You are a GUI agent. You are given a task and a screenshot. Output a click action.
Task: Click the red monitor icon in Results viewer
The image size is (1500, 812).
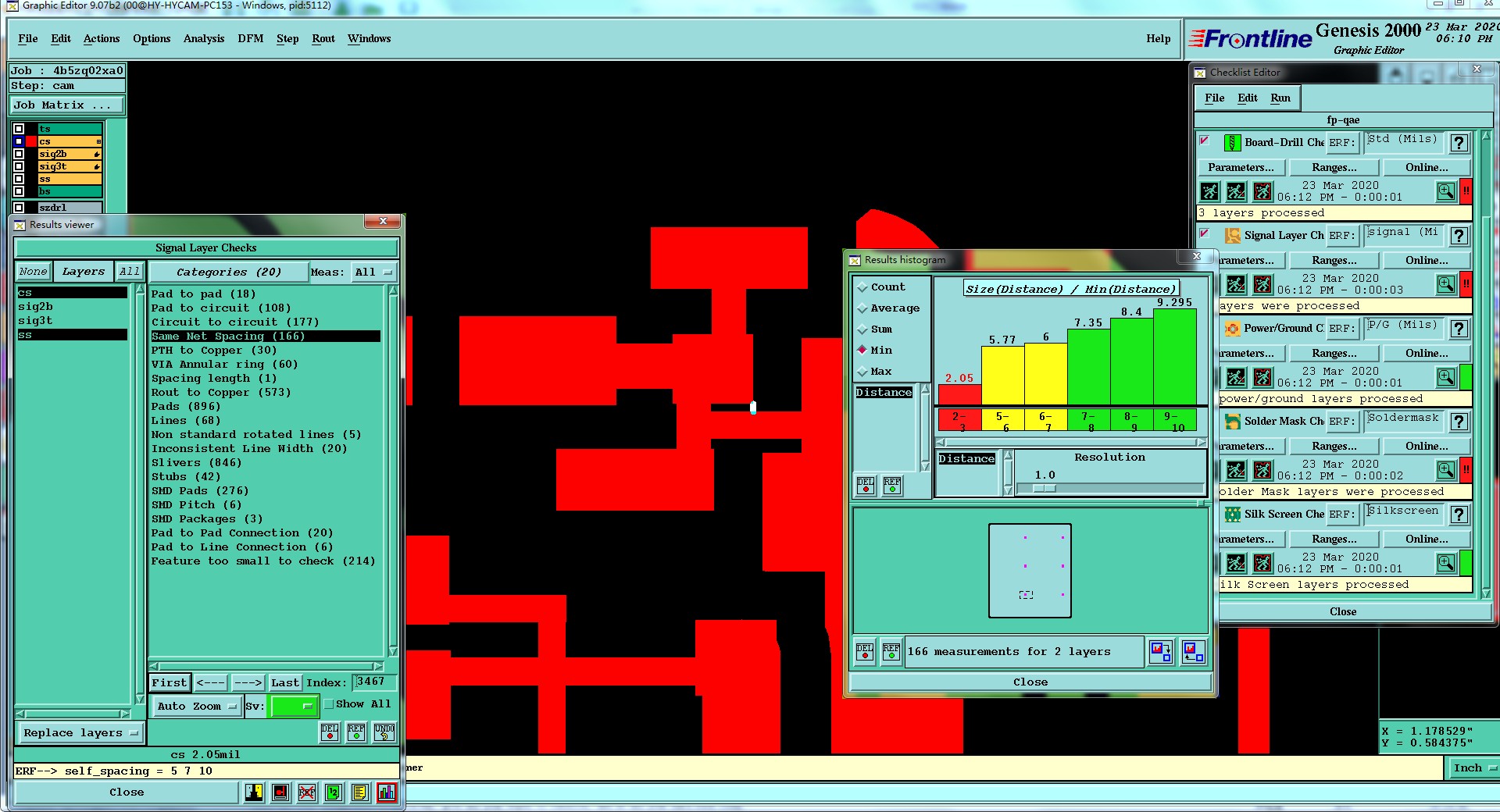pyautogui.click(x=280, y=792)
